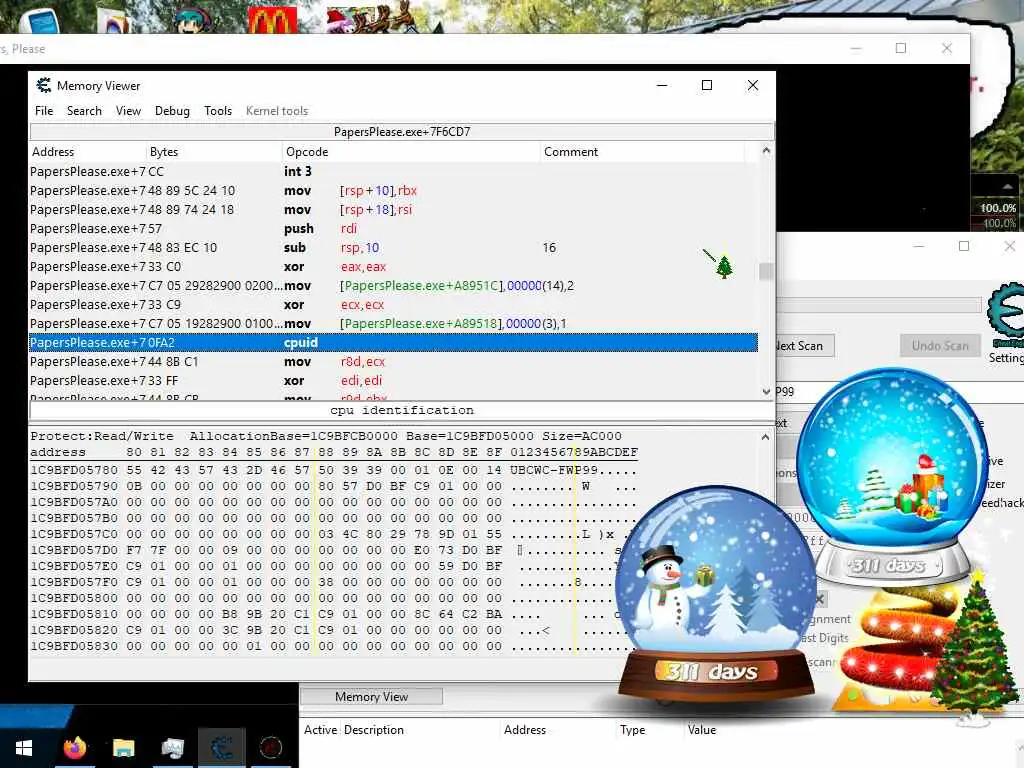The image size is (1024, 768).
Task: Click the disassembler vertical scrollbar thumb
Action: tap(766, 271)
